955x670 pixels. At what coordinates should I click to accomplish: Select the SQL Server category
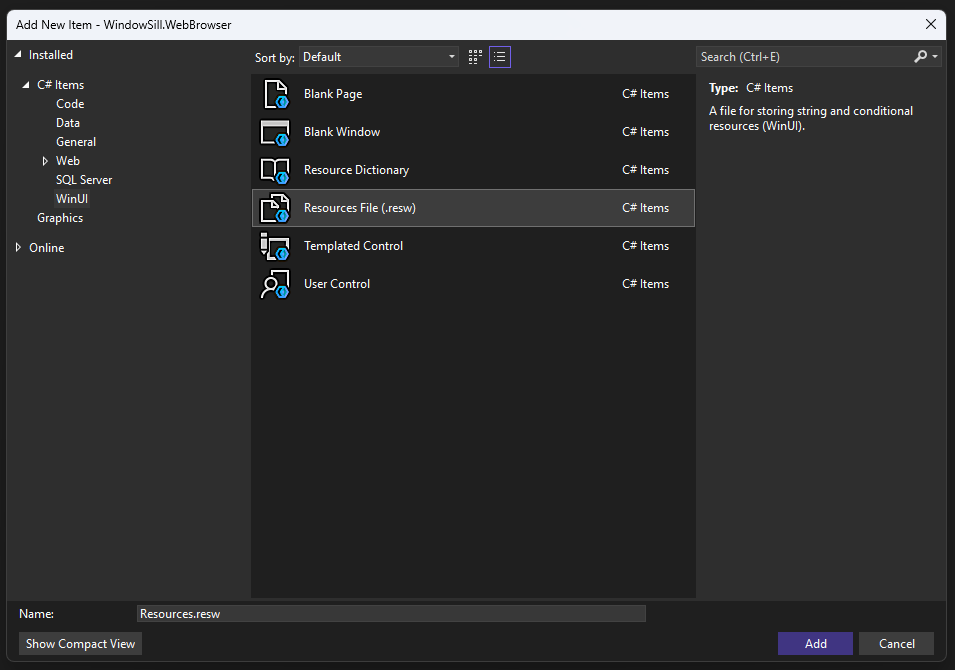tap(84, 180)
